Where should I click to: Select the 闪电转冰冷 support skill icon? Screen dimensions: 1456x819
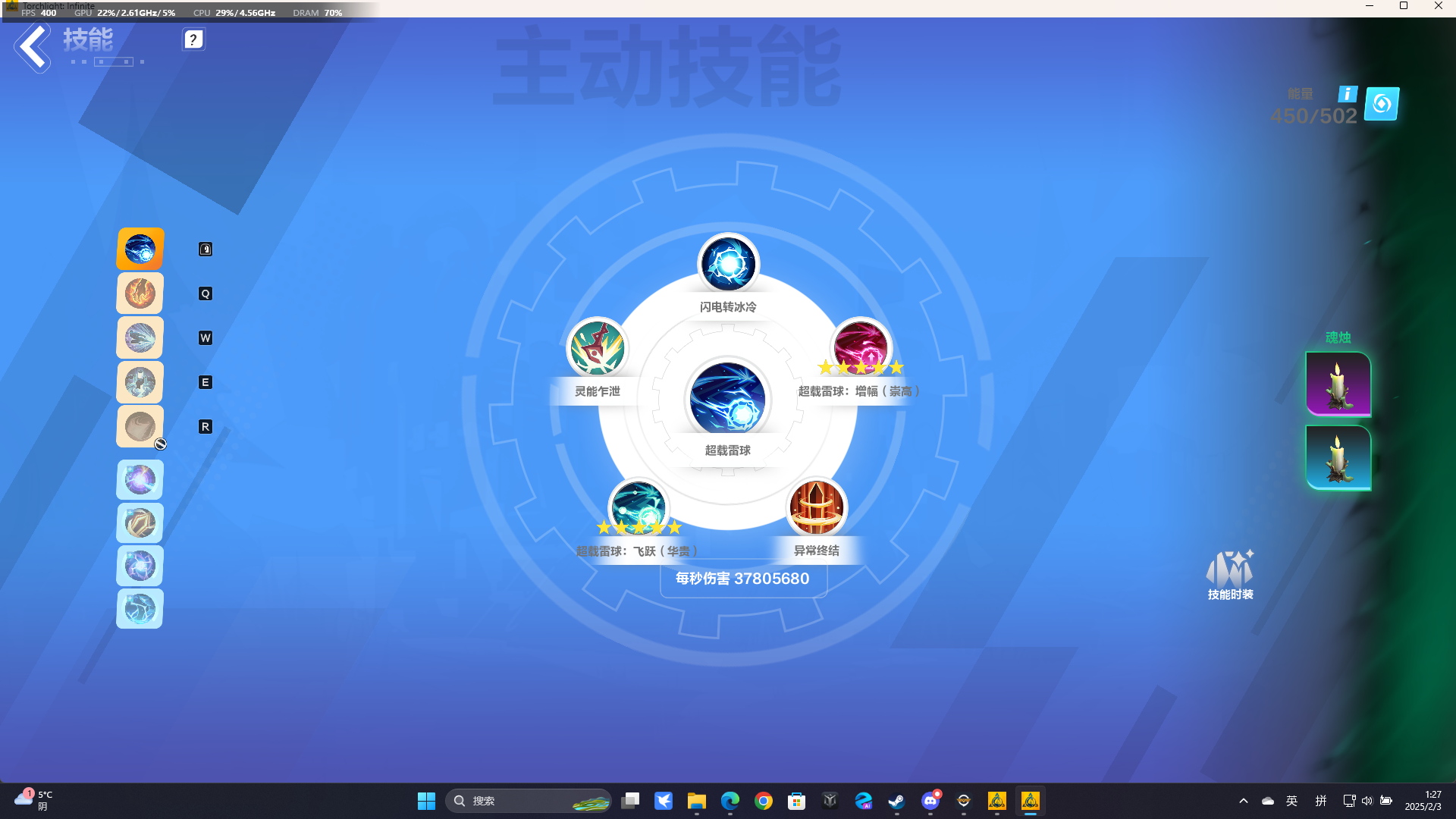tap(728, 264)
